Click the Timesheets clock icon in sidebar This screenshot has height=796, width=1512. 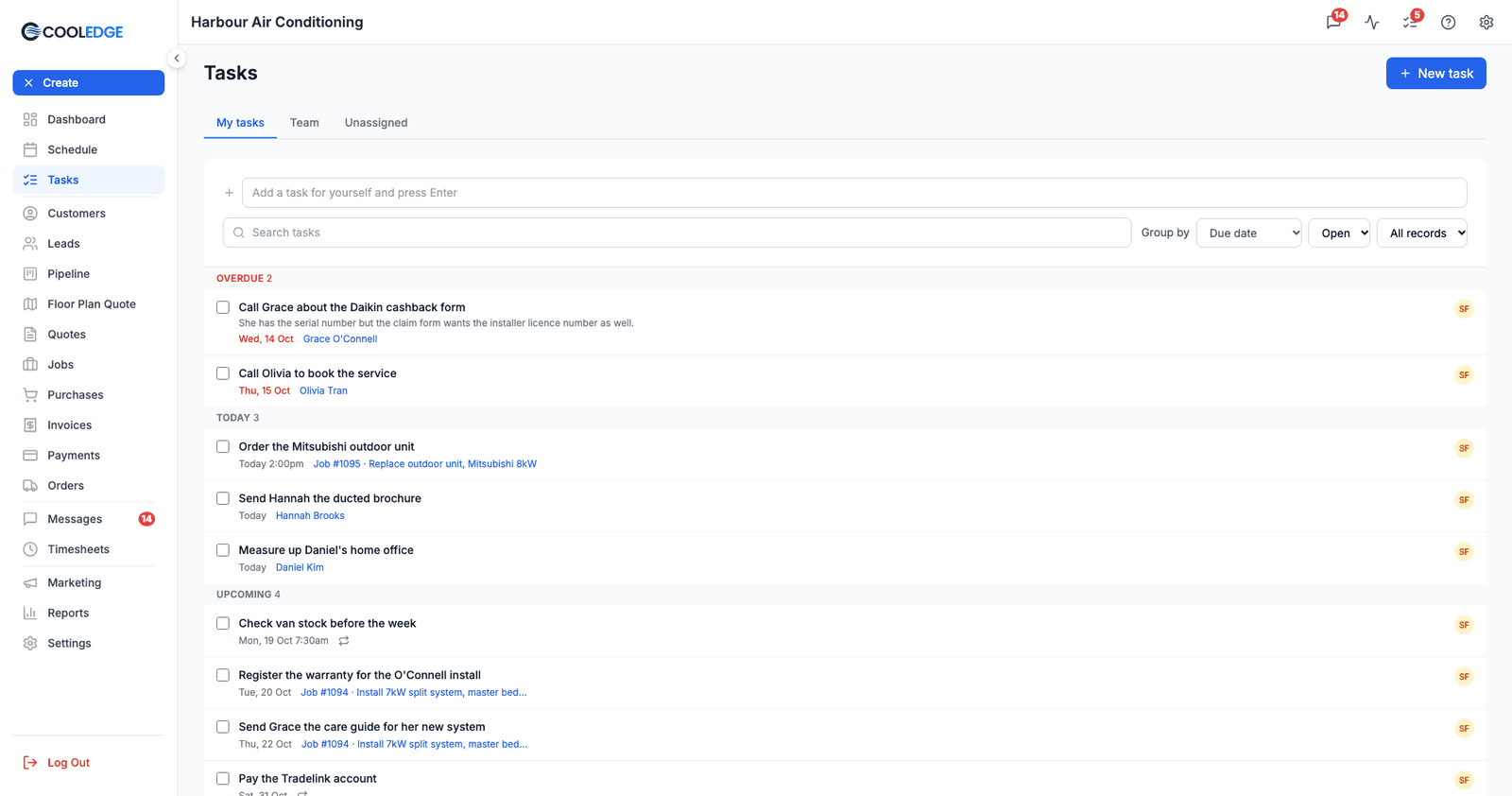[30, 549]
